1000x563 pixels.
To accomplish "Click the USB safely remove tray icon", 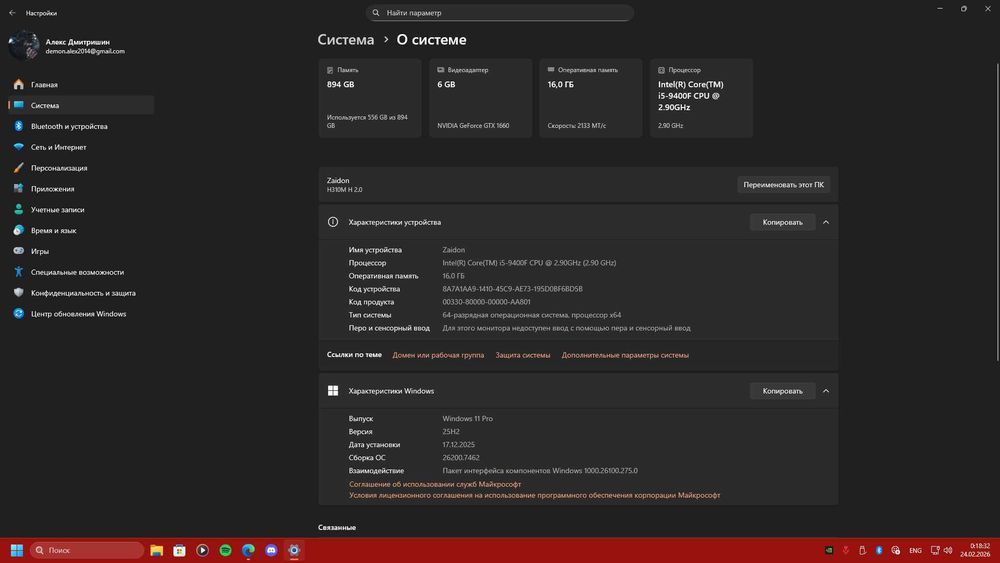I will click(x=862, y=550).
